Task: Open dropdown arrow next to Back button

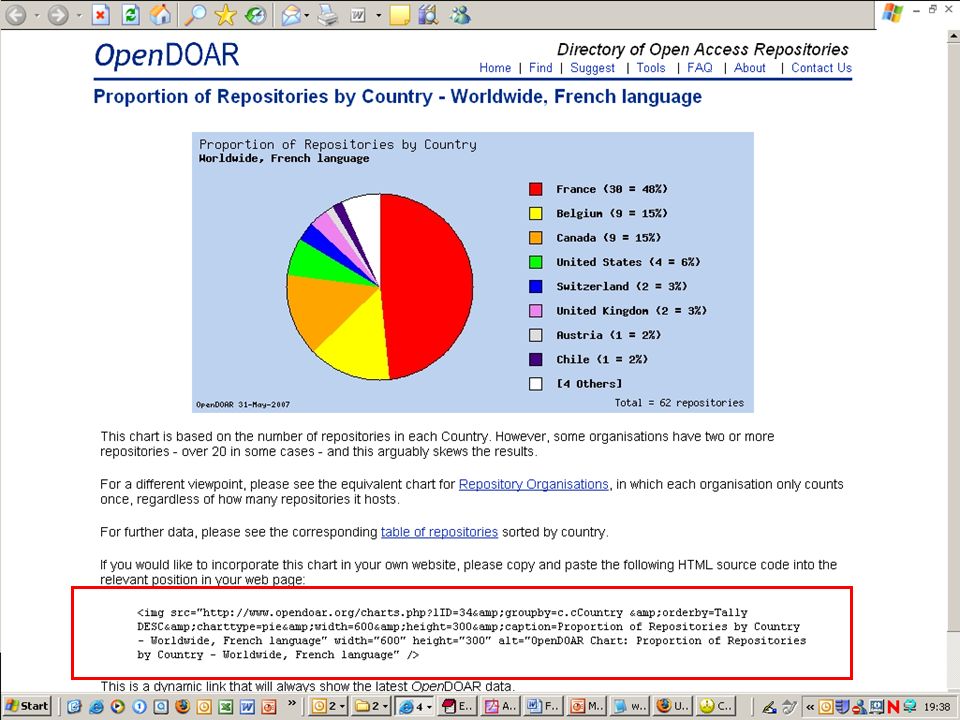Action: click(36, 15)
